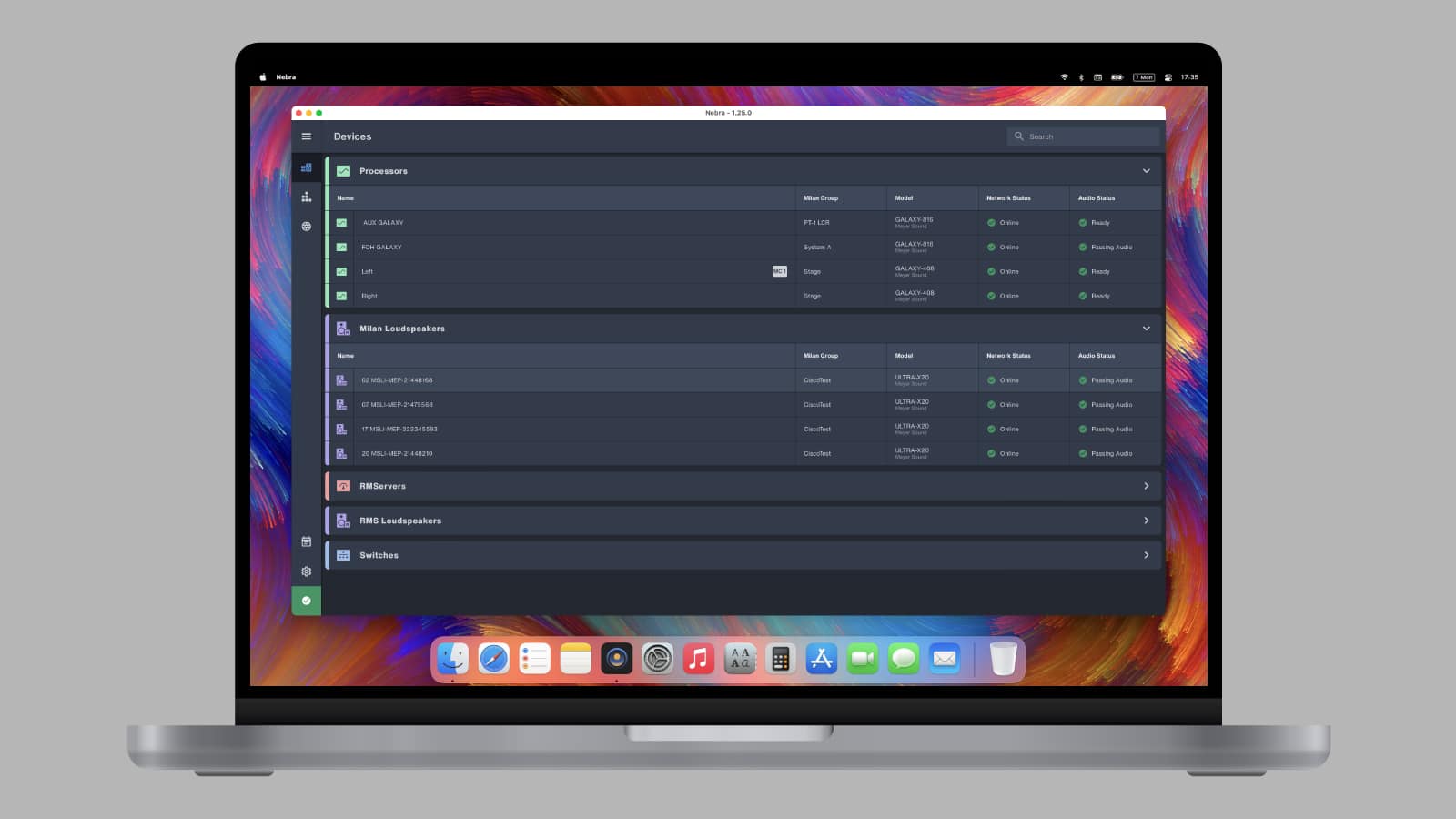Click the Switches section icon
The width and height of the screenshot is (1456, 819).
pos(342,555)
